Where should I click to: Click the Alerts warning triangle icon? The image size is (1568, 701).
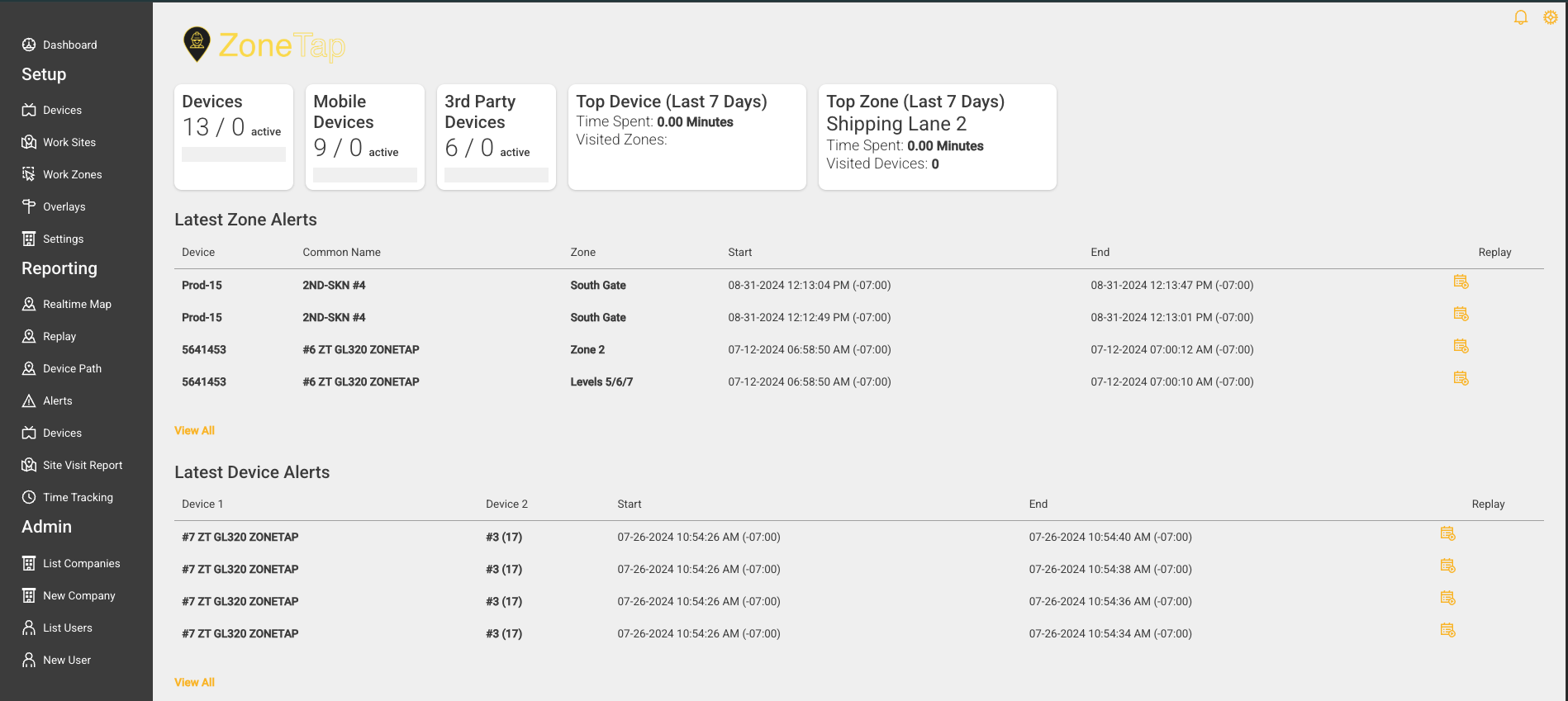pyautogui.click(x=29, y=400)
